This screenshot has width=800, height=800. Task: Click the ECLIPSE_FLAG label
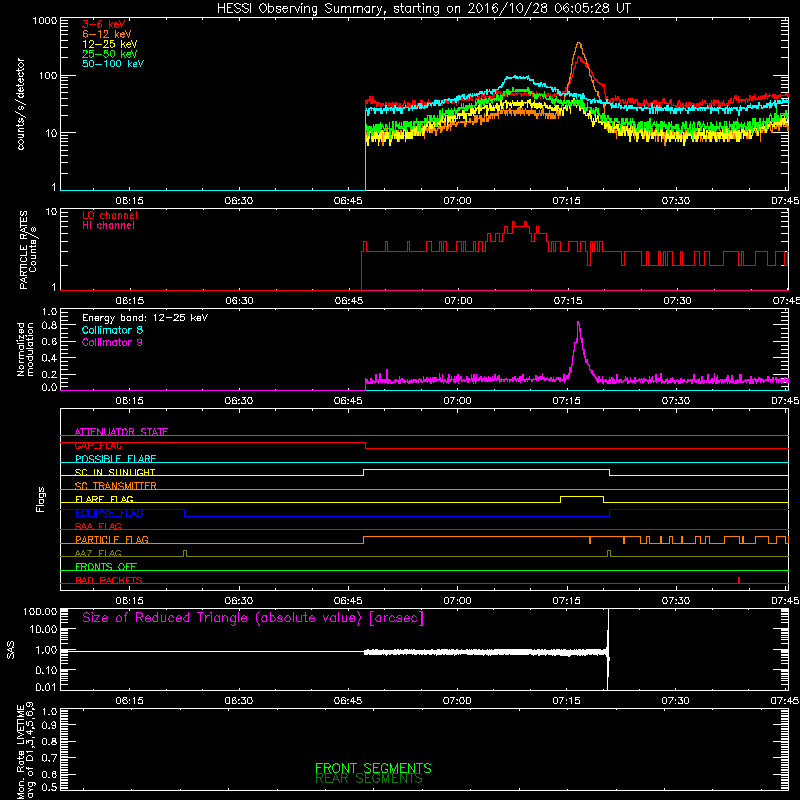point(109,513)
